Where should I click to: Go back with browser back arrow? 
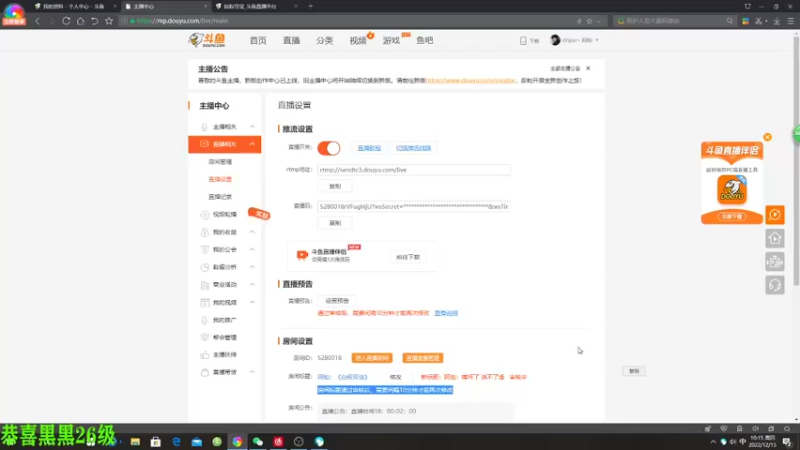coord(37,21)
